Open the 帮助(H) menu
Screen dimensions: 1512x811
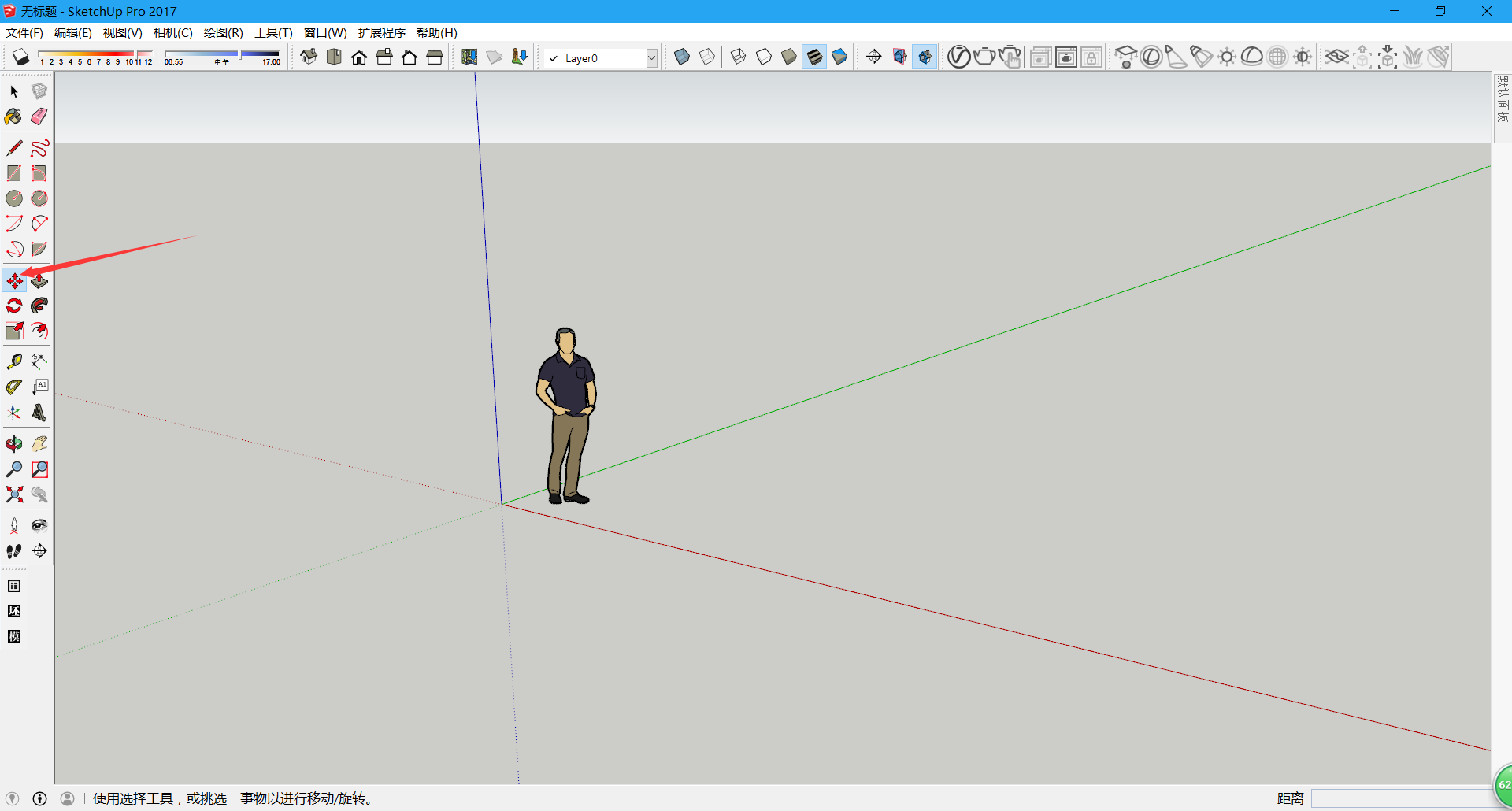(x=437, y=32)
